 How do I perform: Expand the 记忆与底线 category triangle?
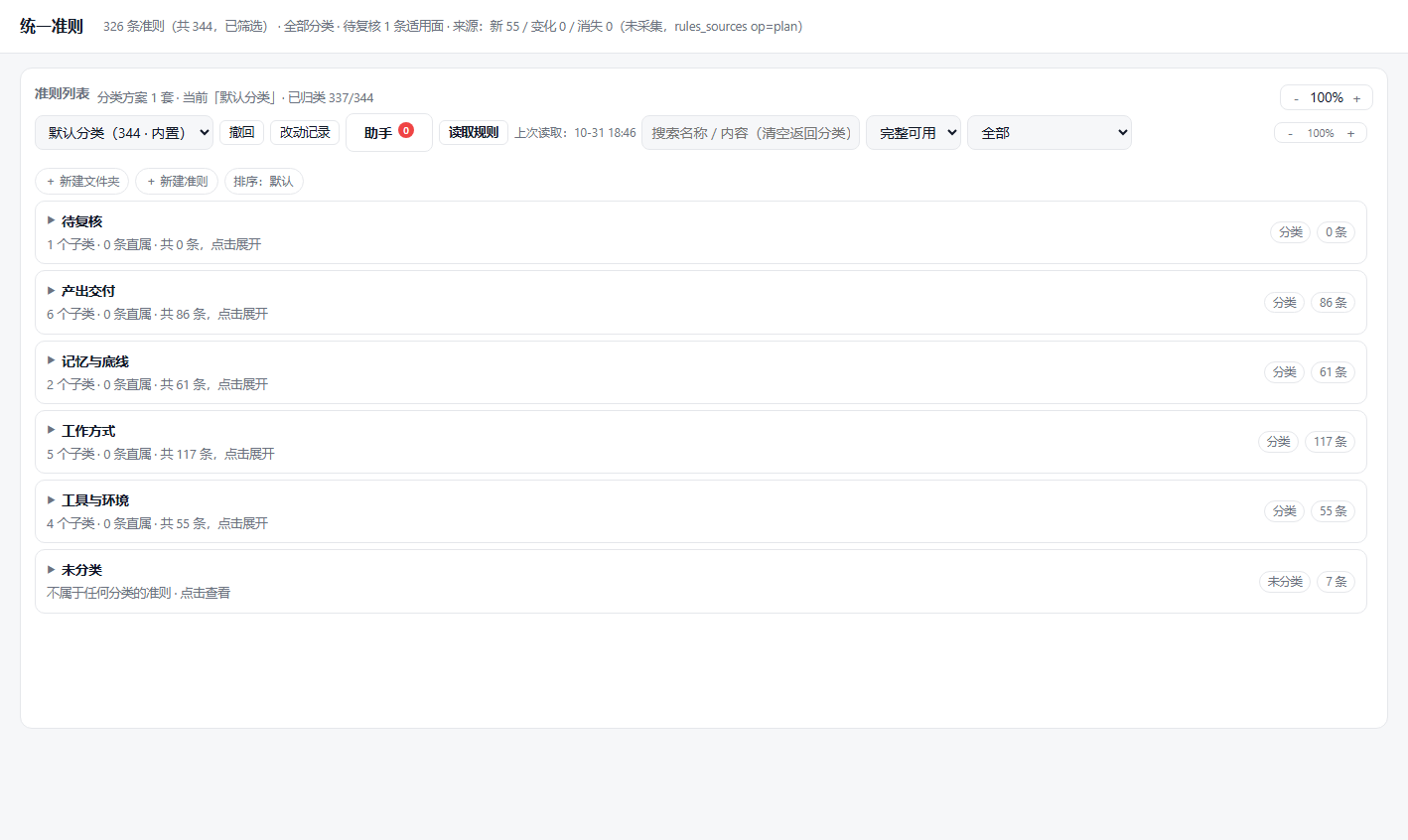pyautogui.click(x=52, y=360)
